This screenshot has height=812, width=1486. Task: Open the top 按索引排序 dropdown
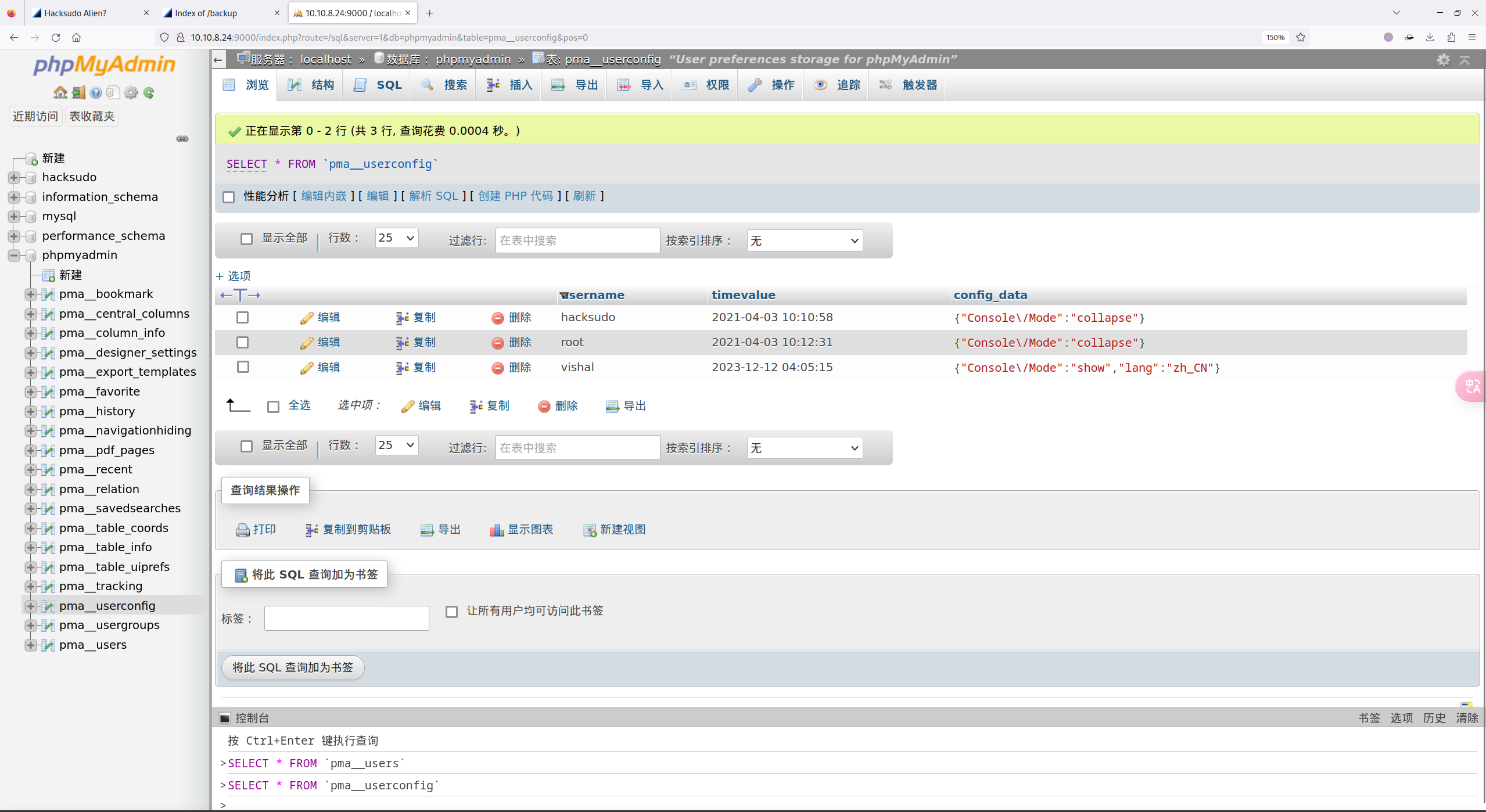coord(805,240)
